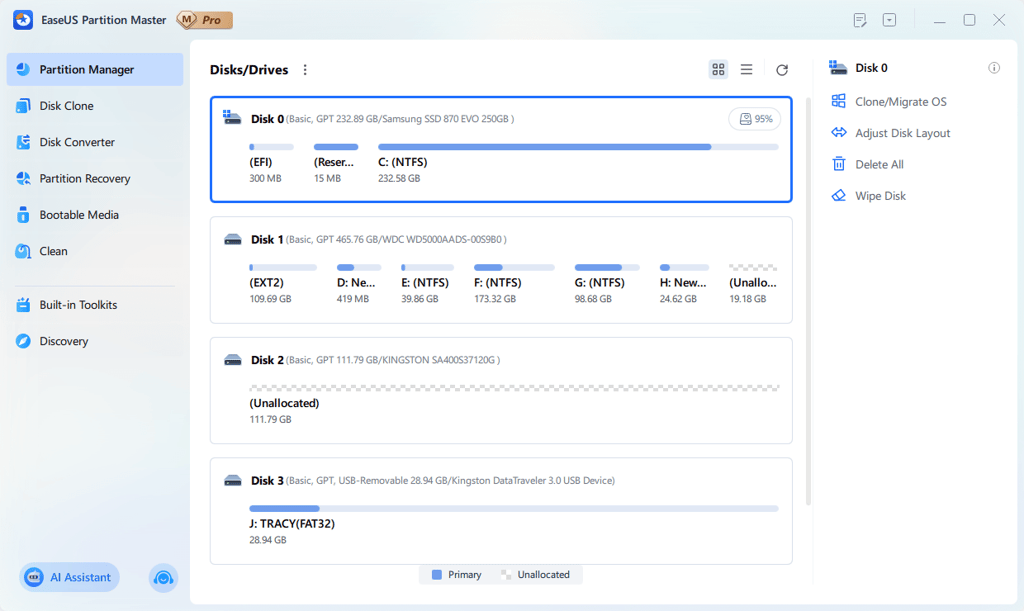
Task: Click the Unallocated legend swatch
Action: coord(506,574)
